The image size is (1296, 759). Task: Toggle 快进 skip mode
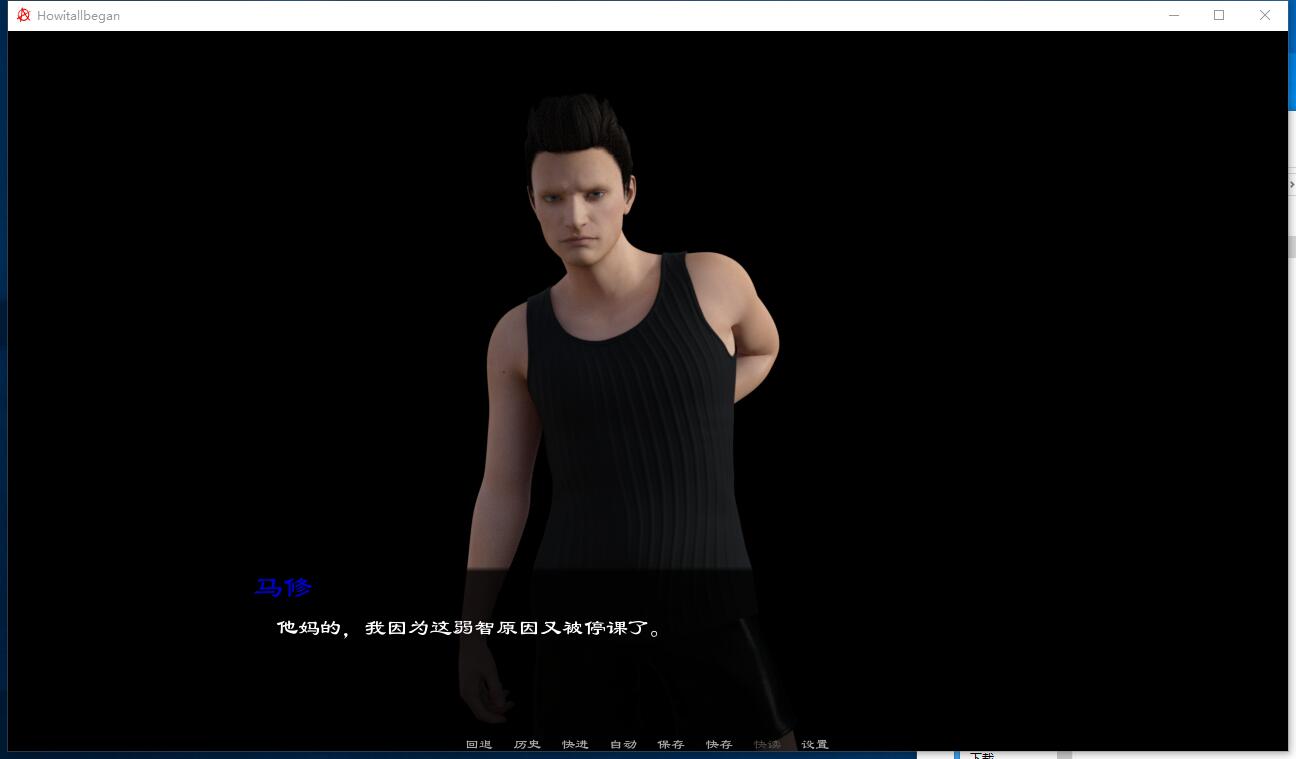click(x=575, y=744)
